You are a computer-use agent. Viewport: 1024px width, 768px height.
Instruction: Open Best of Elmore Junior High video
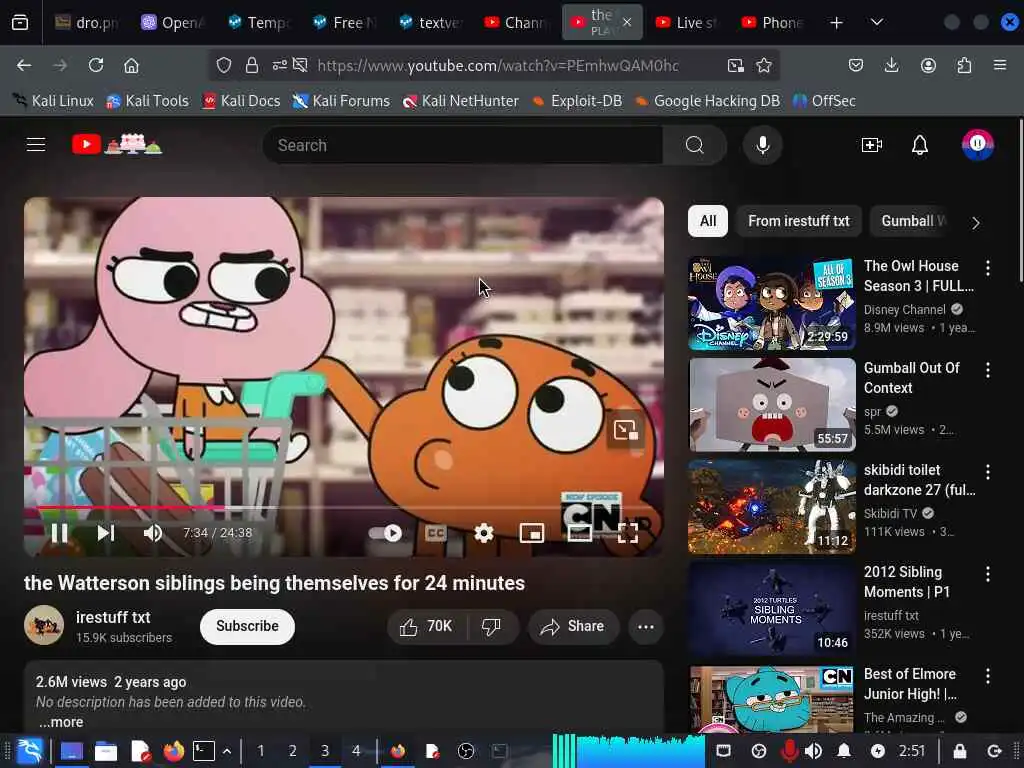[x=772, y=699]
